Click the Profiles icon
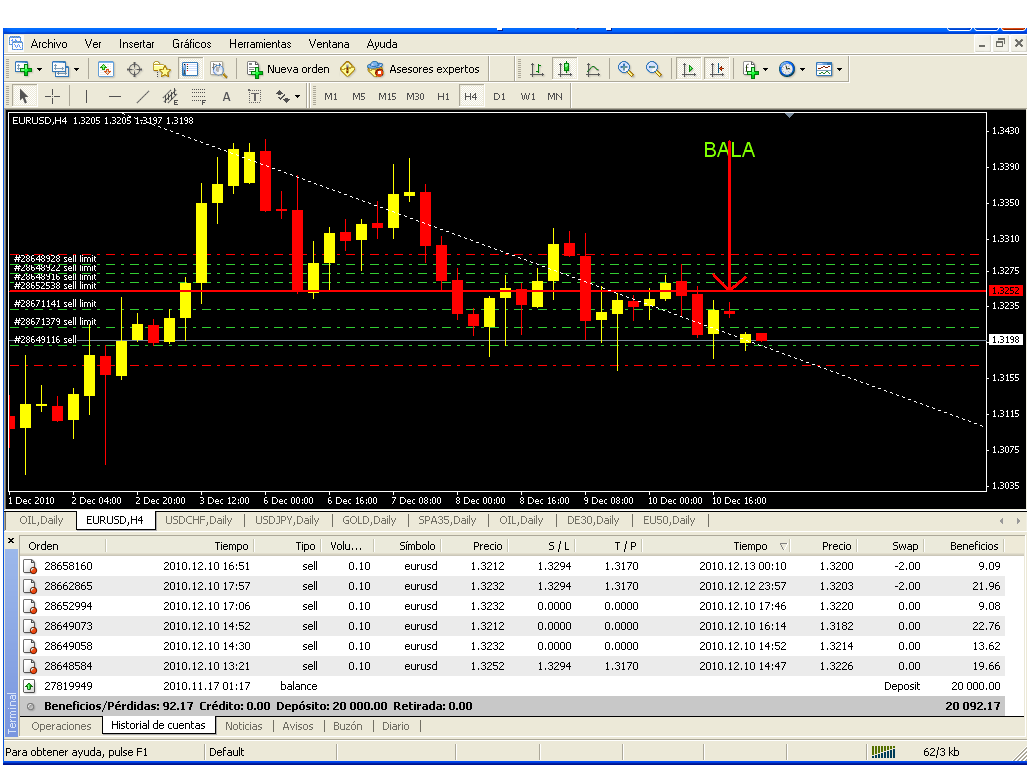Image resolution: width=1032 pixels, height=765 pixels. [61, 69]
